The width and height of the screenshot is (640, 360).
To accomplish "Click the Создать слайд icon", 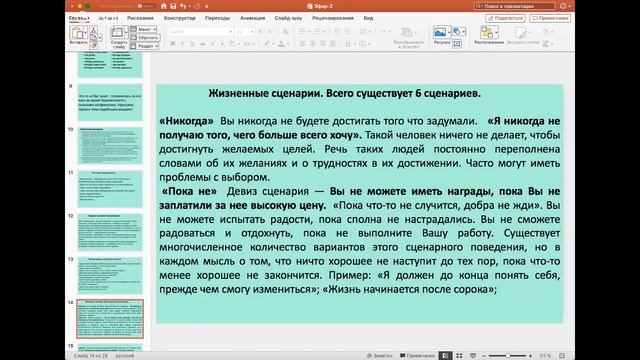I will click(117, 32).
